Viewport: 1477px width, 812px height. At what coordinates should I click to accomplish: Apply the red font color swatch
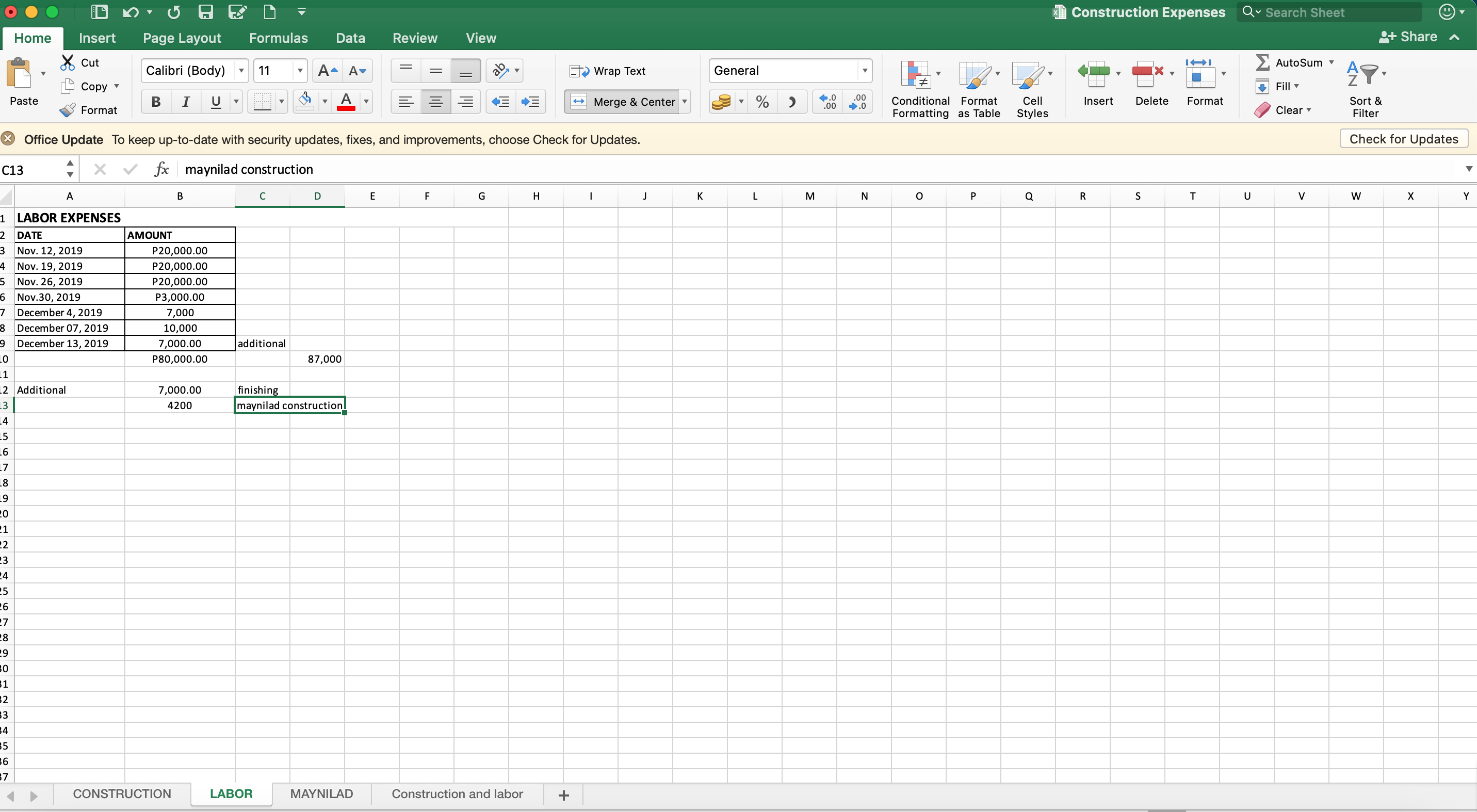(346, 102)
